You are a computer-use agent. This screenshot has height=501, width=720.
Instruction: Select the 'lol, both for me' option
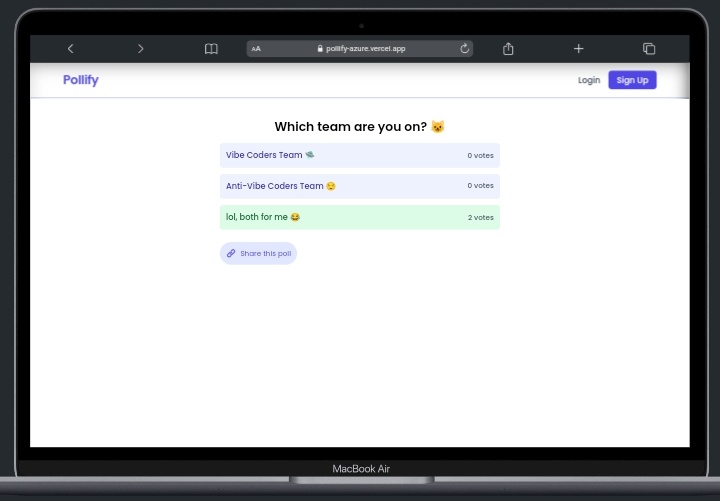[x=360, y=217]
